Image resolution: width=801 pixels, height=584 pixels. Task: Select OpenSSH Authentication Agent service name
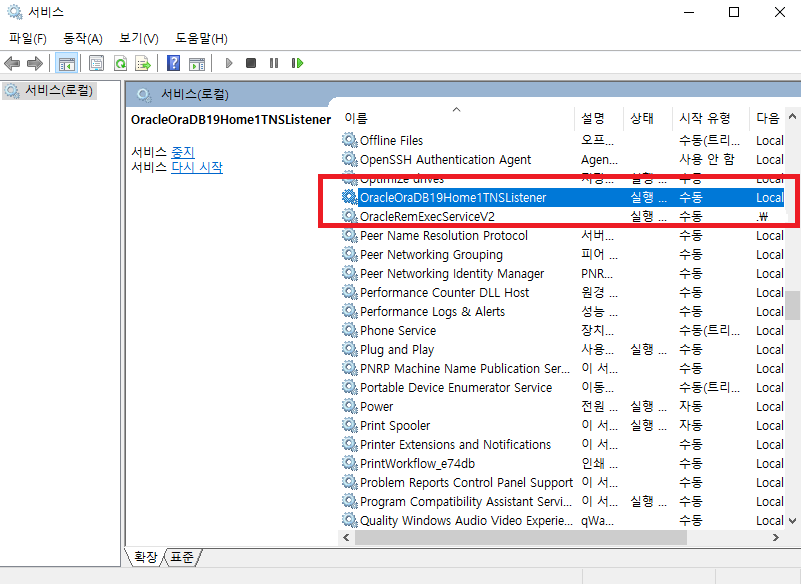point(445,159)
